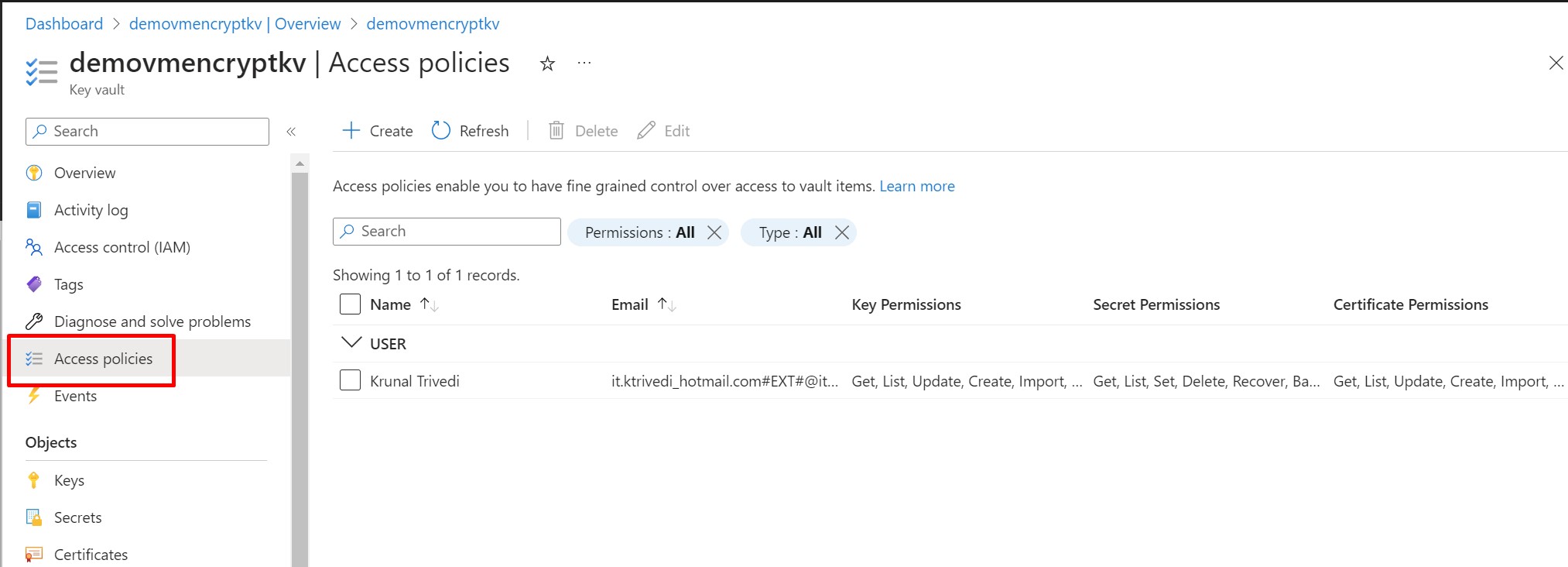1568x567 pixels.
Task: Select the Krunal Trivedi row checkbox
Action: tap(351, 380)
